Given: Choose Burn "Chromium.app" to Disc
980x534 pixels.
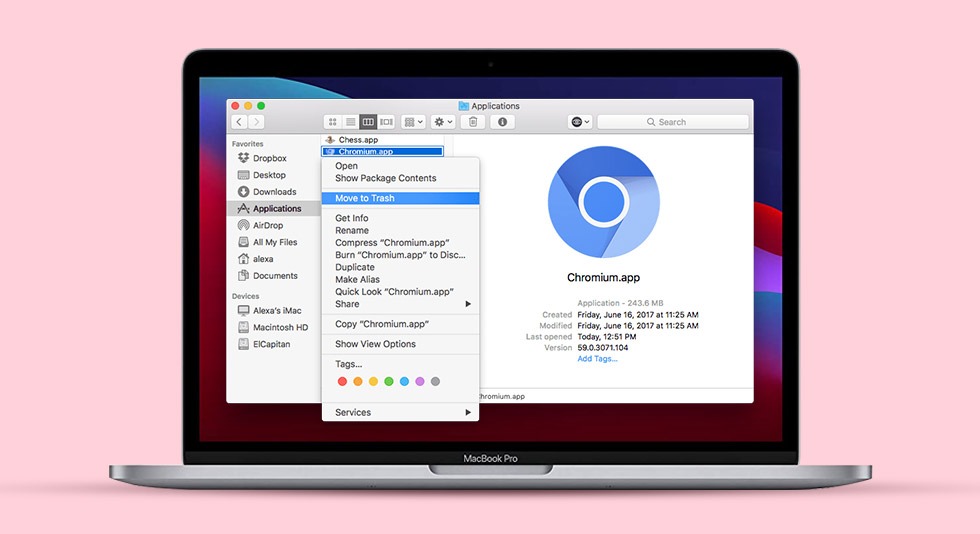Looking at the screenshot, I should tap(400, 255).
